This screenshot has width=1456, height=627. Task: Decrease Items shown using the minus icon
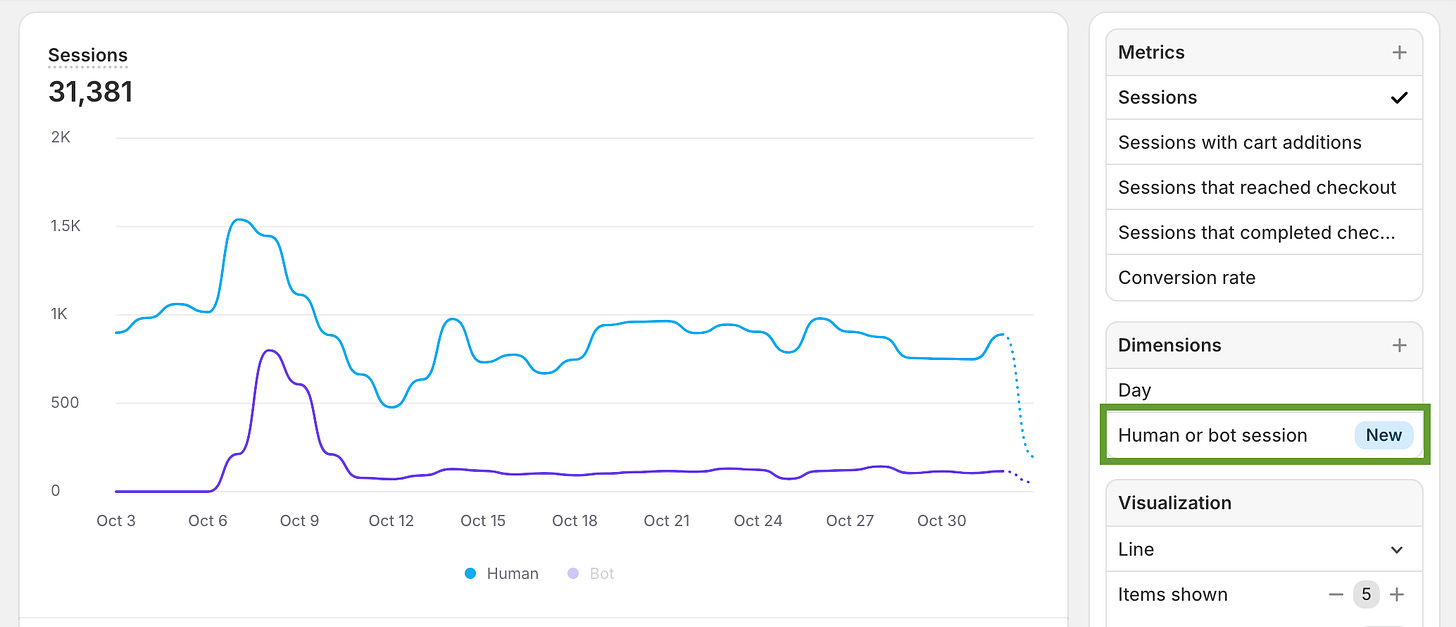(x=1336, y=594)
